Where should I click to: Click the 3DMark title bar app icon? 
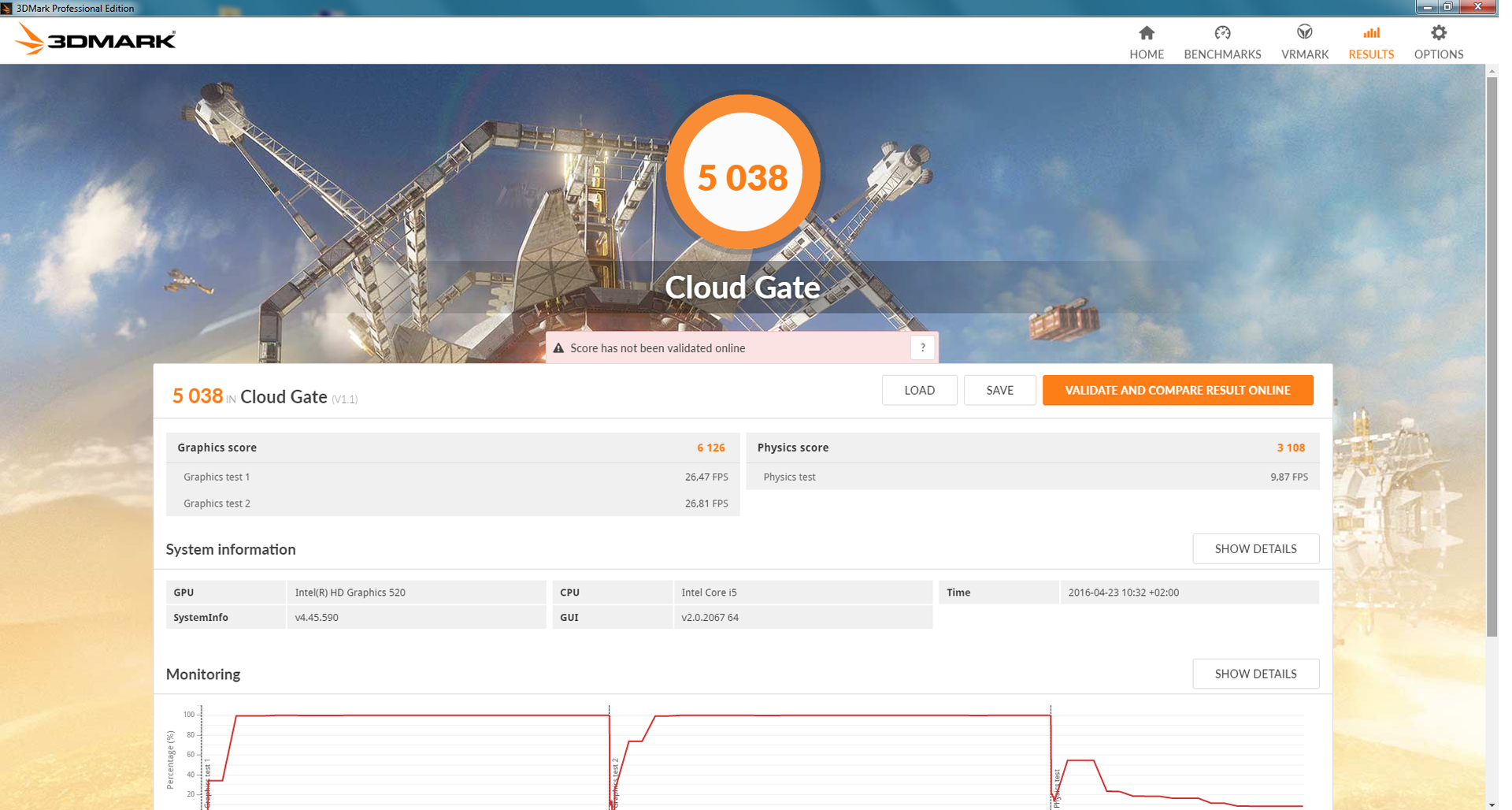tap(6, 8)
